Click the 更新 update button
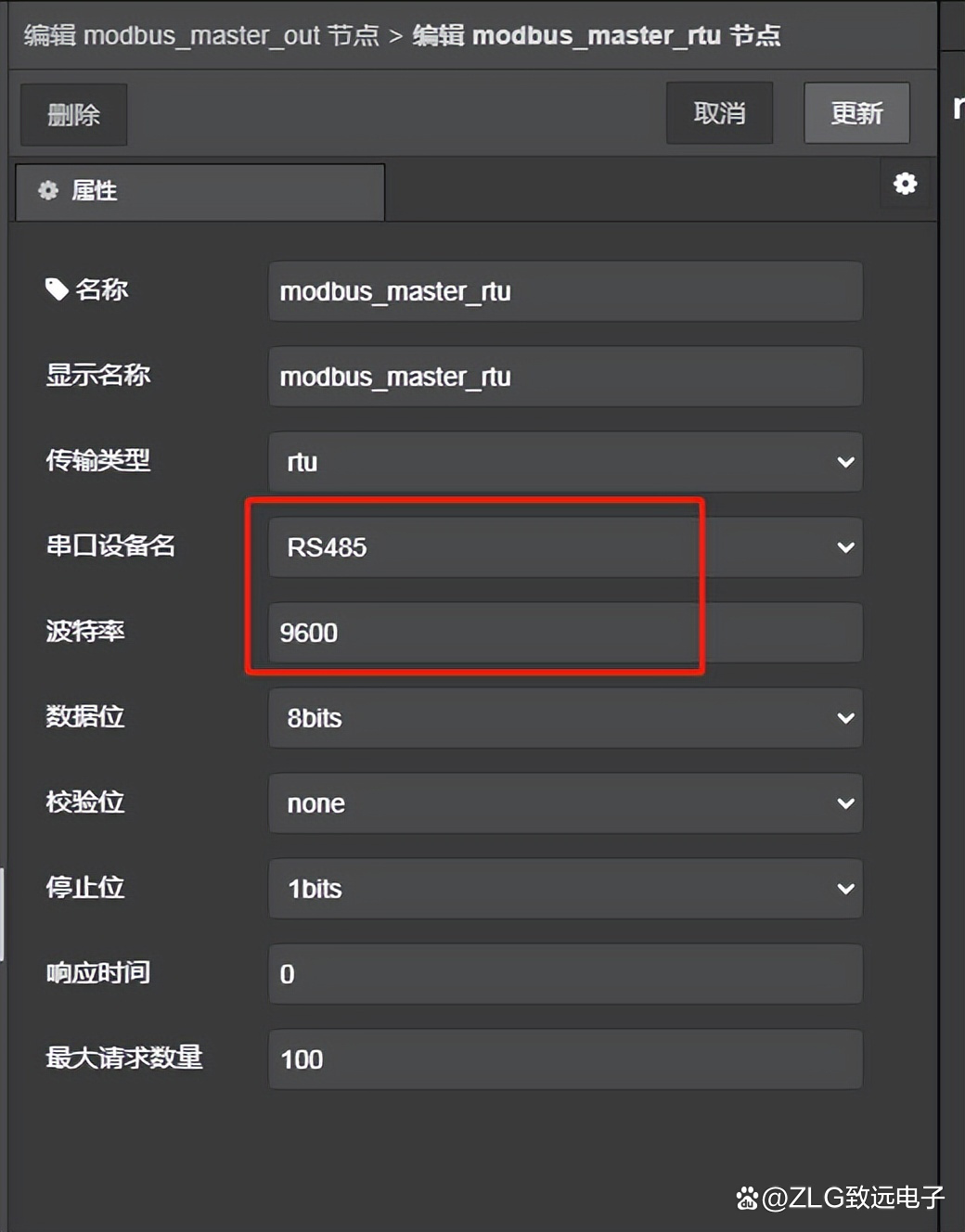 point(856,113)
